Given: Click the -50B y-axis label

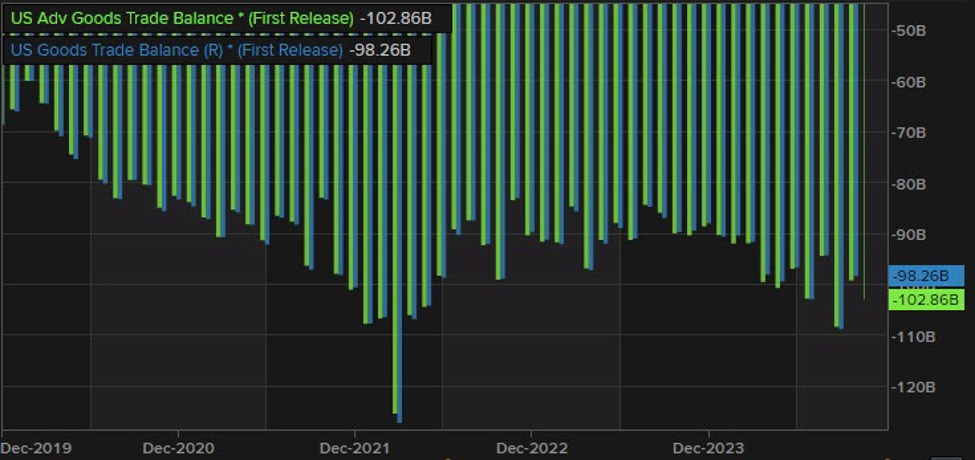Looking at the screenshot, I should (909, 30).
